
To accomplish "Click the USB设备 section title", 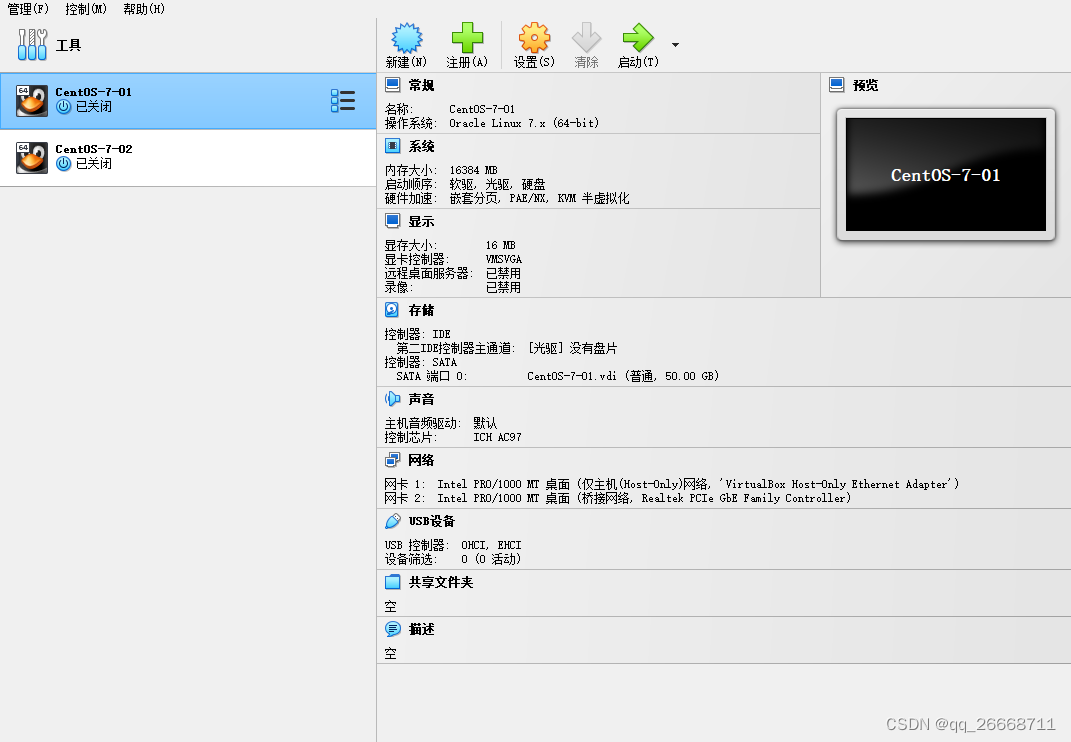I will [x=432, y=521].
